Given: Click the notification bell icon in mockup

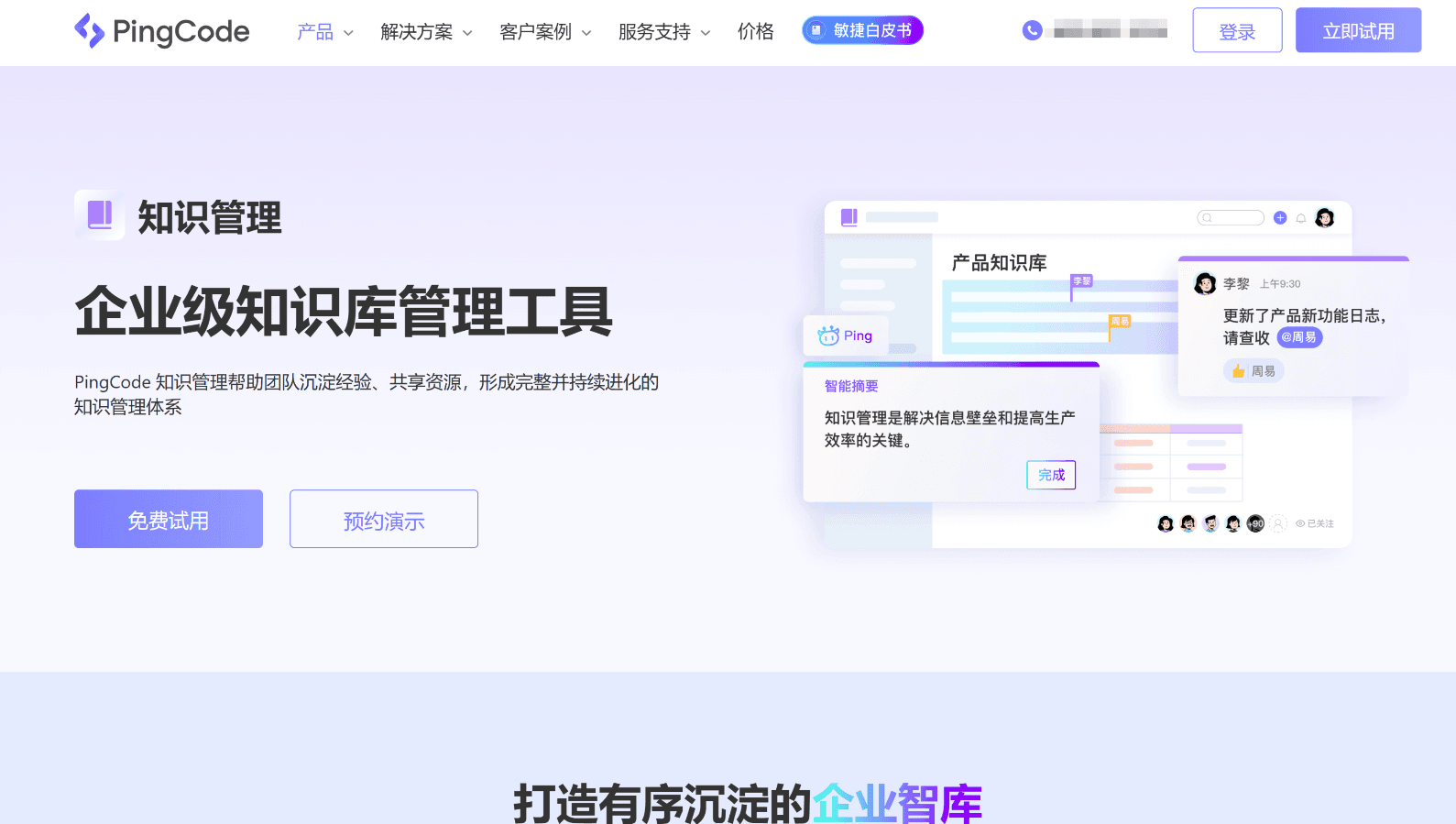Looking at the screenshot, I should [1301, 218].
